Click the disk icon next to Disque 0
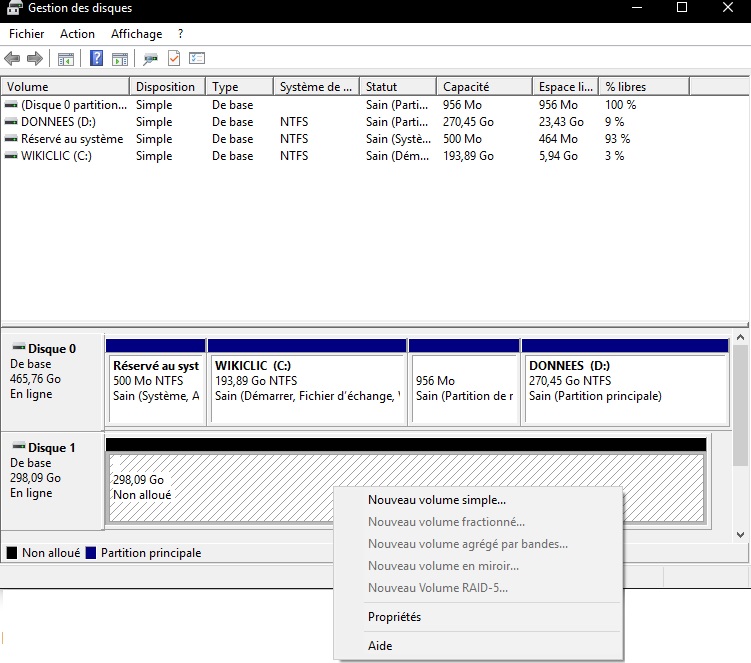The height and width of the screenshot is (663, 751). (19, 347)
